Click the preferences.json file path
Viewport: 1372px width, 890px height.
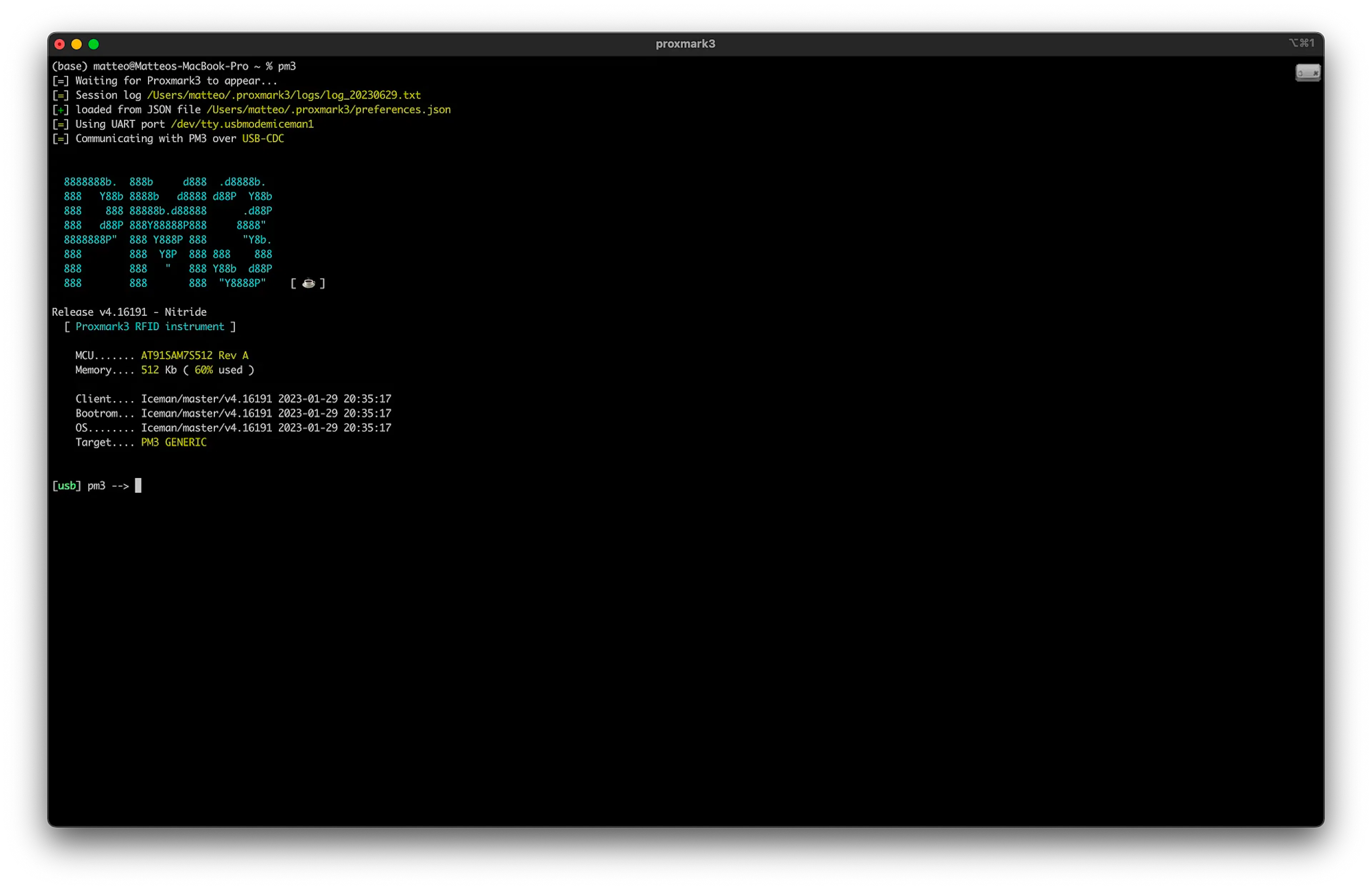pos(329,110)
